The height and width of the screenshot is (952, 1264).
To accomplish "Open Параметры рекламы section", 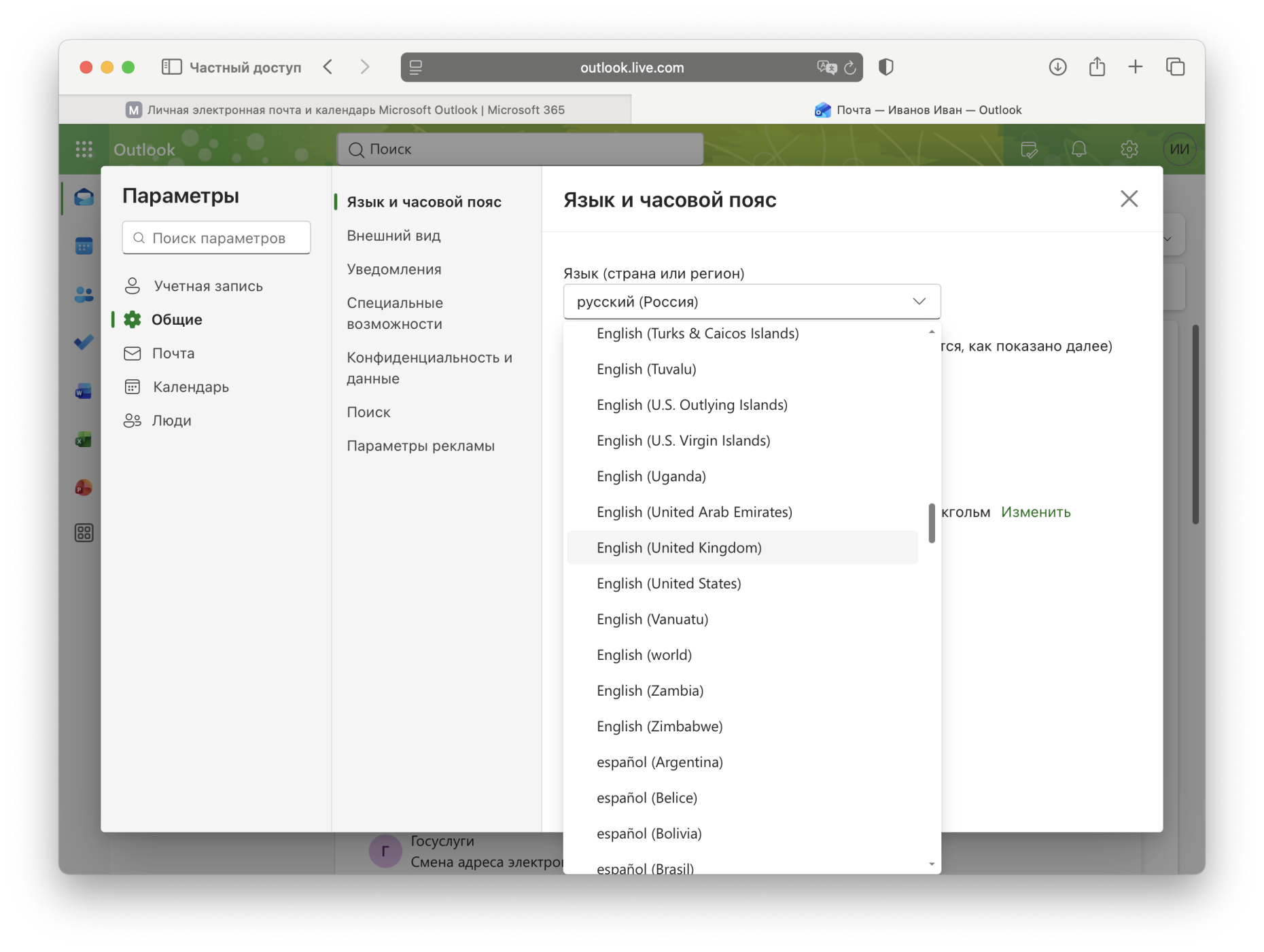I will pos(421,446).
